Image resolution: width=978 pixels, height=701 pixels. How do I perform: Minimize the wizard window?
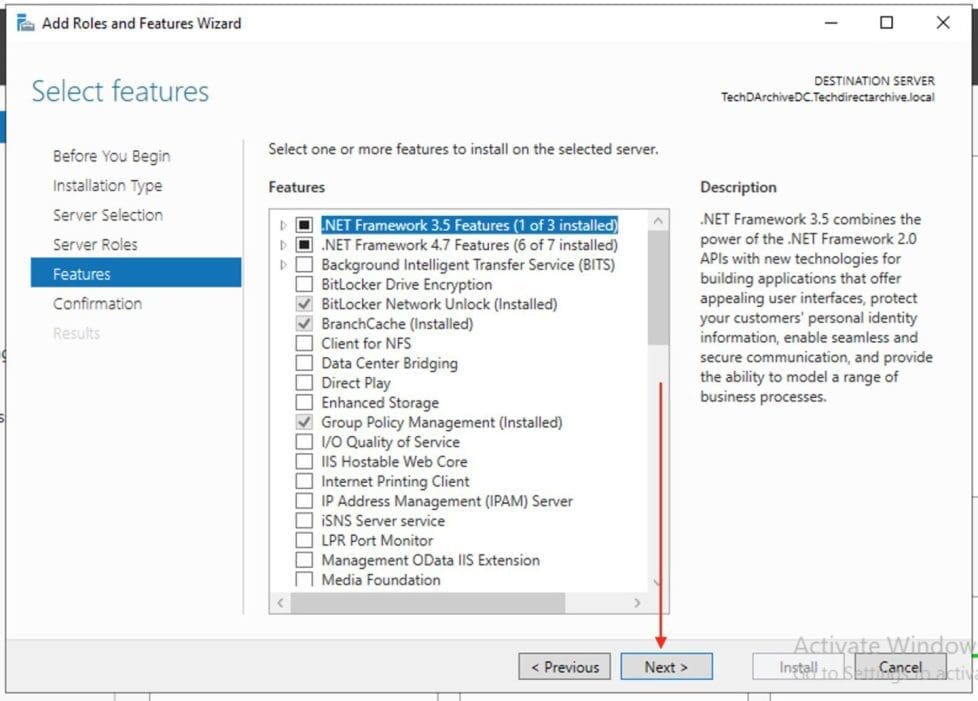pyautogui.click(x=830, y=22)
